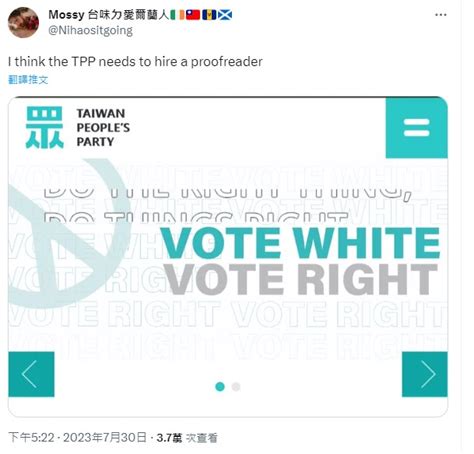
Task: Select the second gray carousel dot
Action: click(x=236, y=387)
